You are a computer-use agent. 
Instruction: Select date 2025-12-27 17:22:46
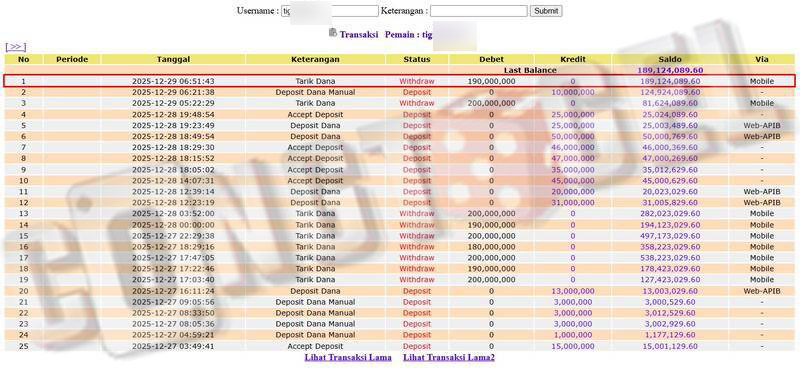173,269
